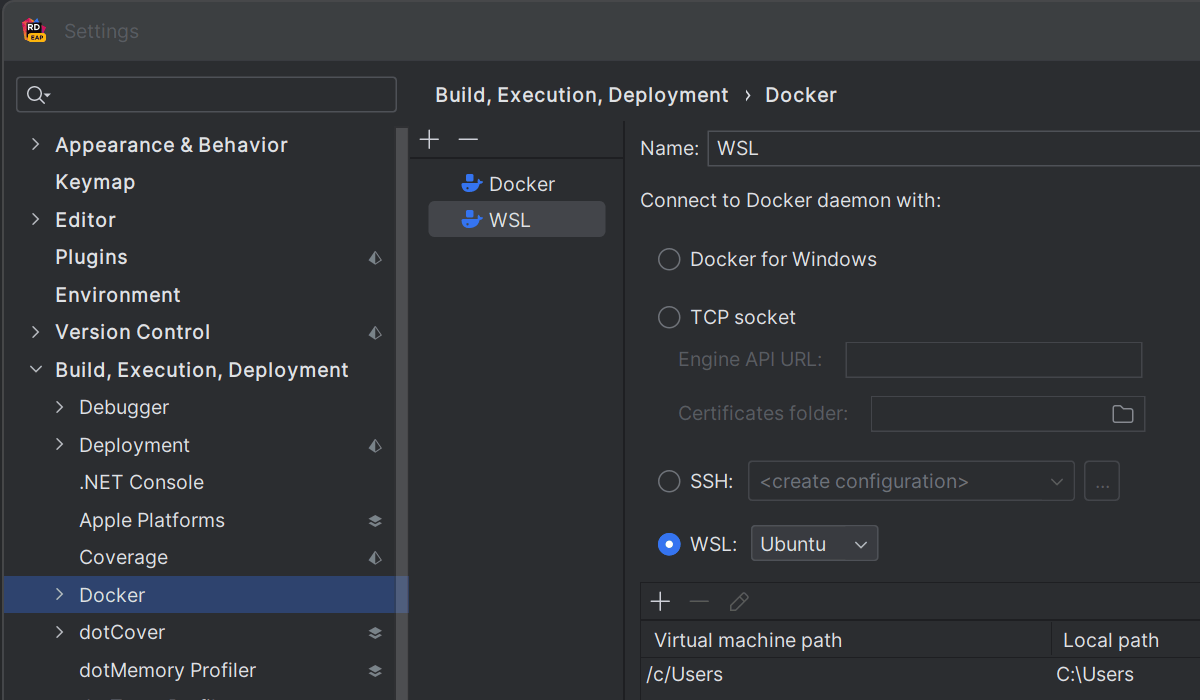This screenshot has width=1200, height=700.
Task: Select the TCP socket radio option
Action: [669, 318]
